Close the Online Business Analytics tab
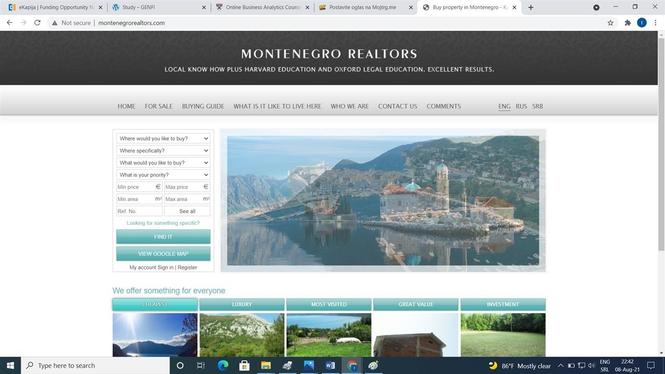 (307, 7)
